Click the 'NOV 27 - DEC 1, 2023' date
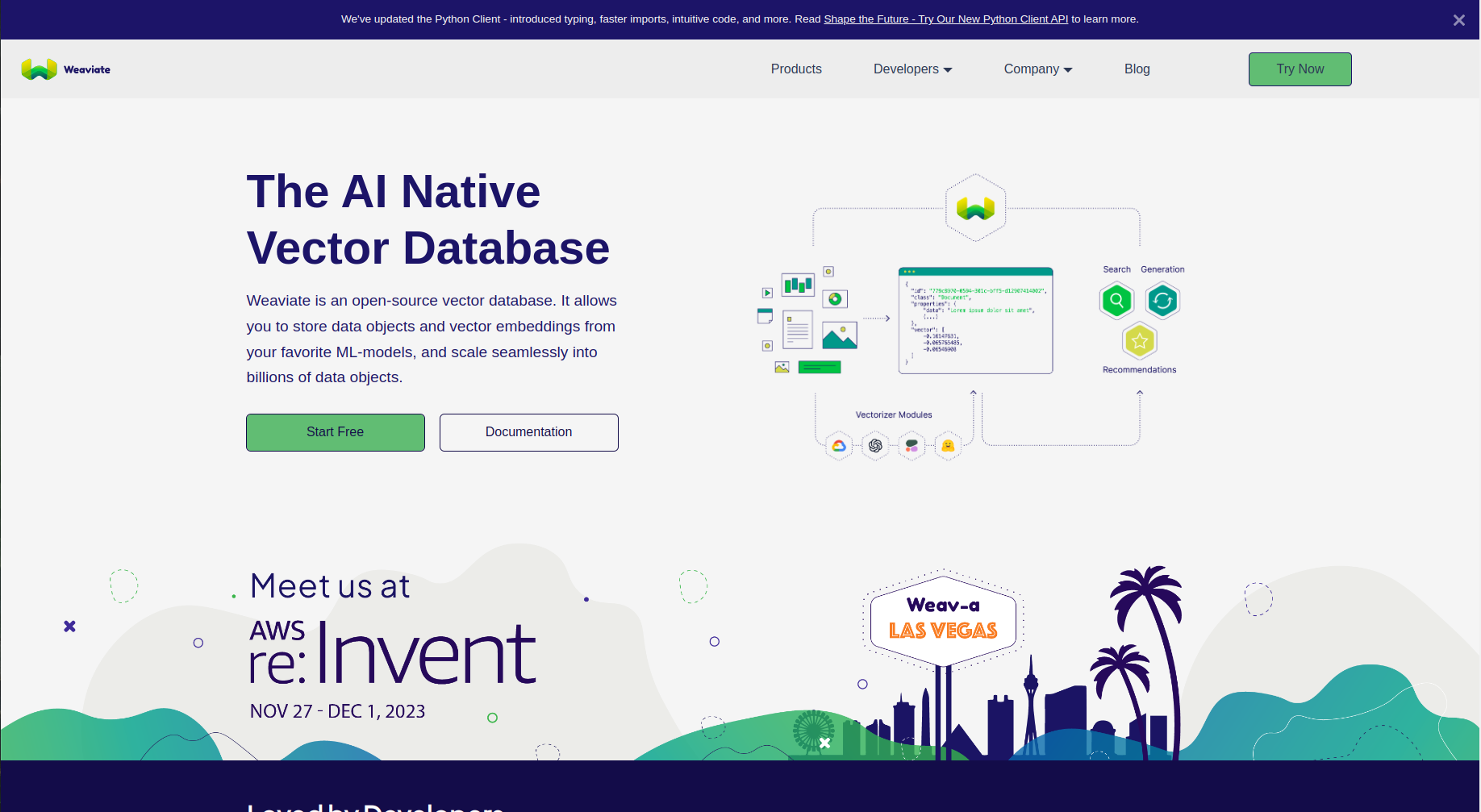The height and width of the screenshot is (812, 1481). [337, 711]
